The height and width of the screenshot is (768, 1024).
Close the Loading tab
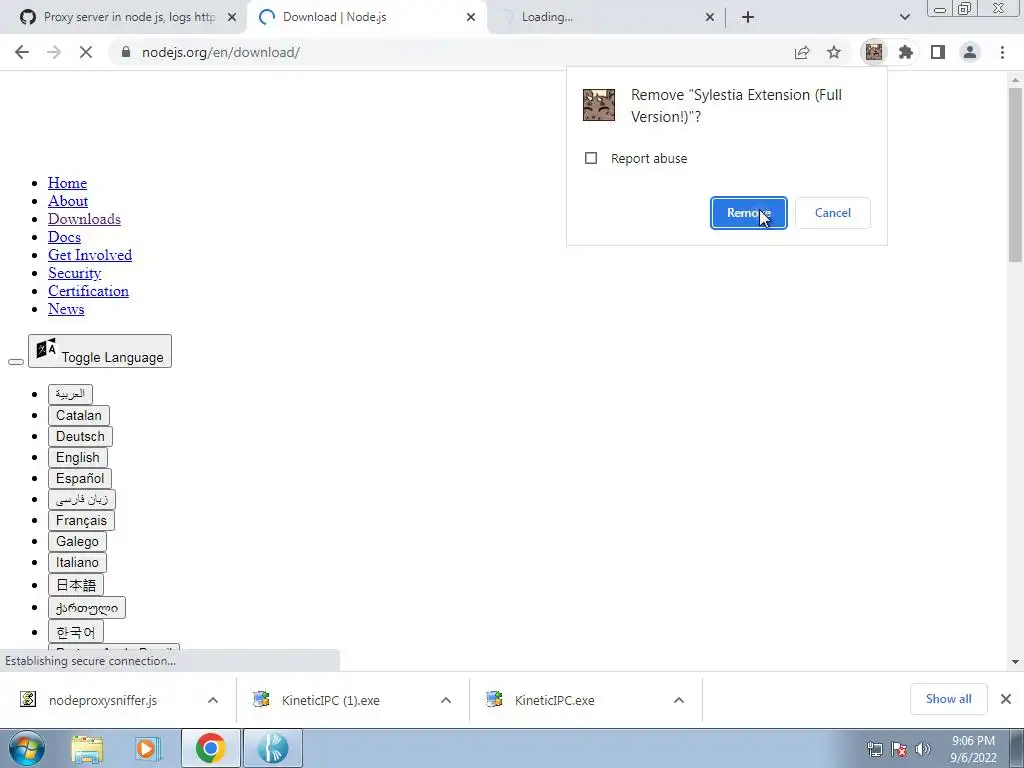tap(710, 18)
